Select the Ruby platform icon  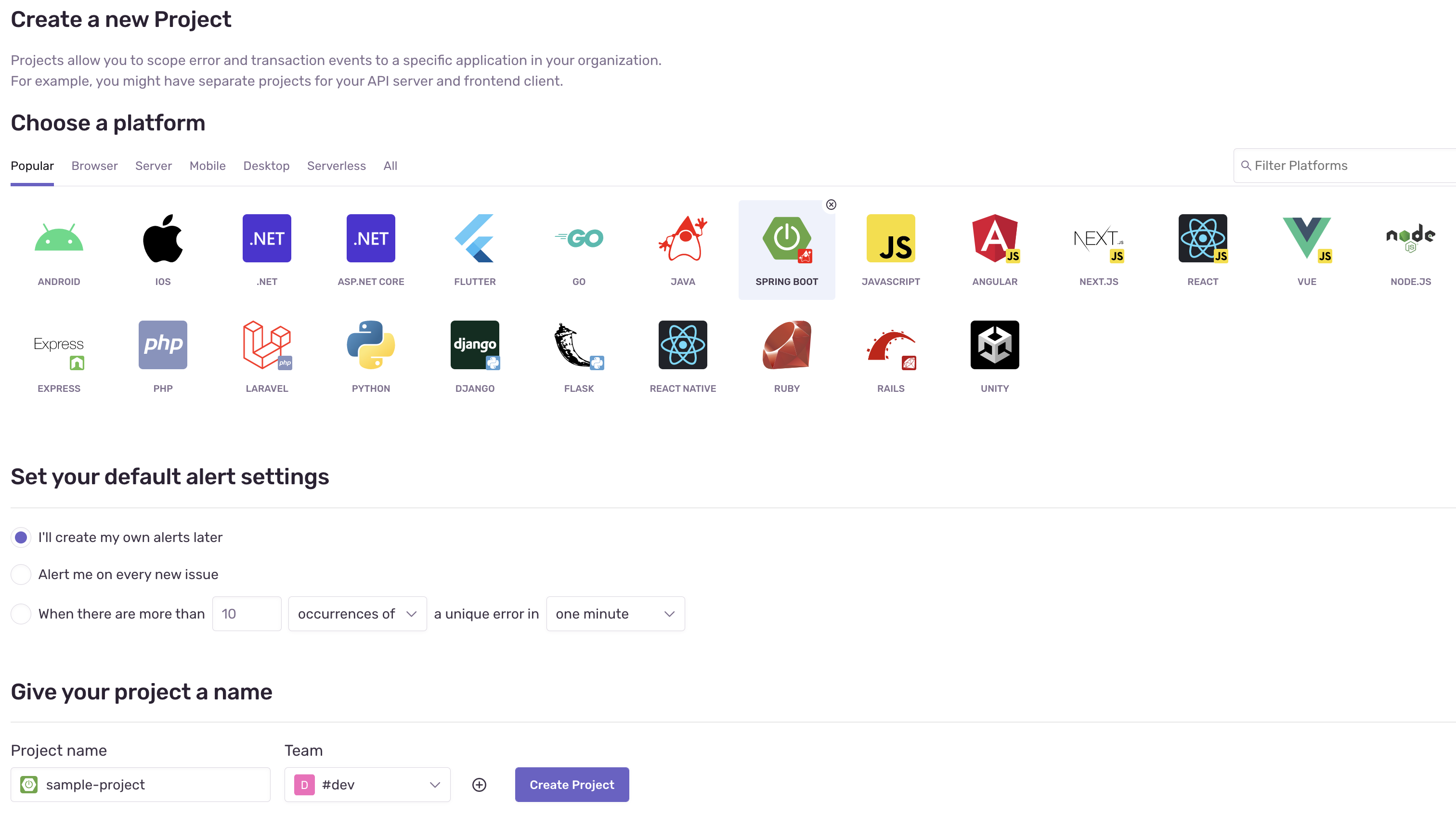tap(786, 345)
